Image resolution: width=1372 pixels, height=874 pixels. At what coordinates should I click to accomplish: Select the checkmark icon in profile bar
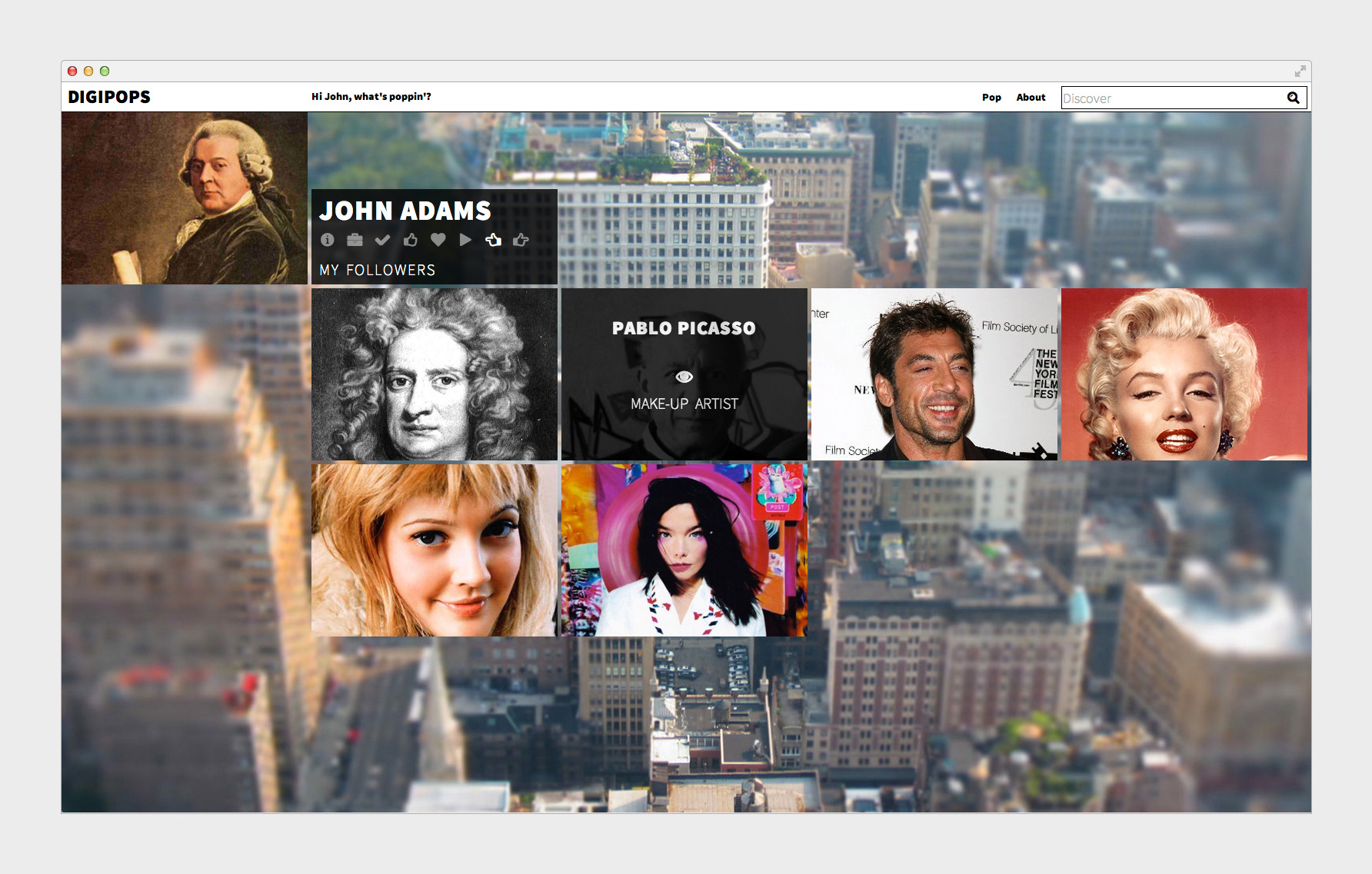382,240
